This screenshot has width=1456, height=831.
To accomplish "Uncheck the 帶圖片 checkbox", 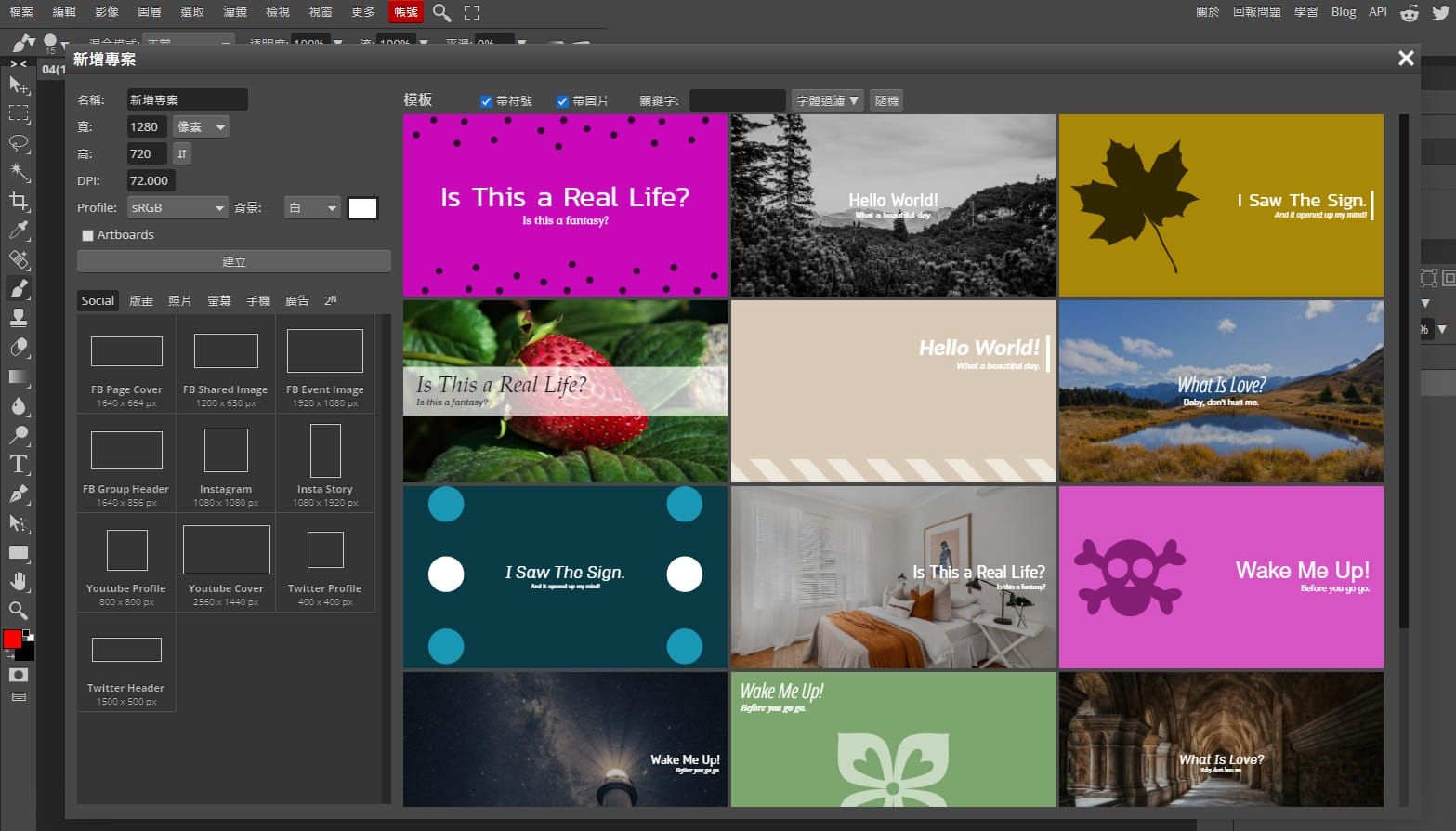I will tap(562, 101).
